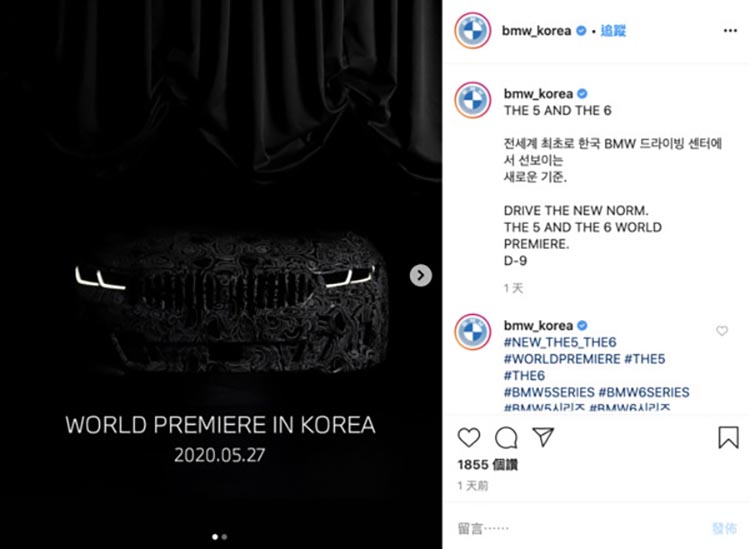
Task: Open the #WORLDPREMIERE hashtag
Action: 562,359
